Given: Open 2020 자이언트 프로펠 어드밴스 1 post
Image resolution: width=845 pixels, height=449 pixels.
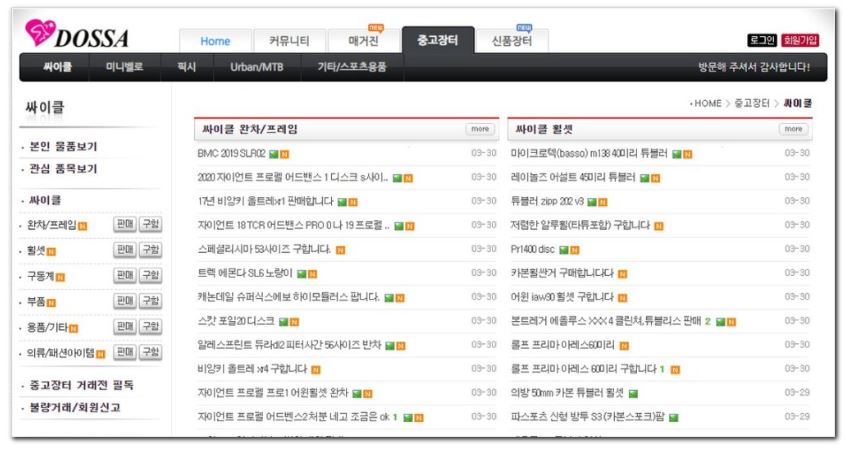Looking at the screenshot, I should click(x=293, y=177).
